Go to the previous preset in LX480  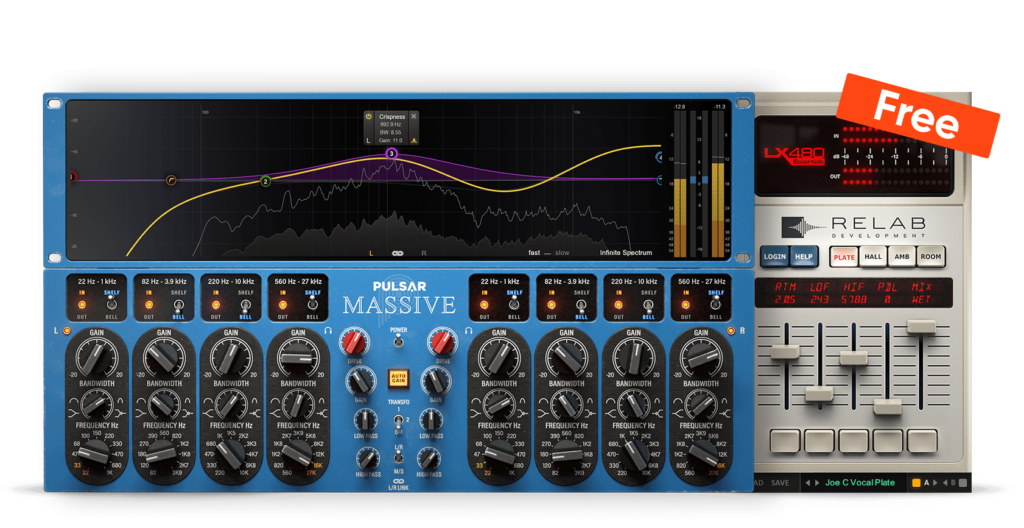pyautogui.click(x=808, y=483)
